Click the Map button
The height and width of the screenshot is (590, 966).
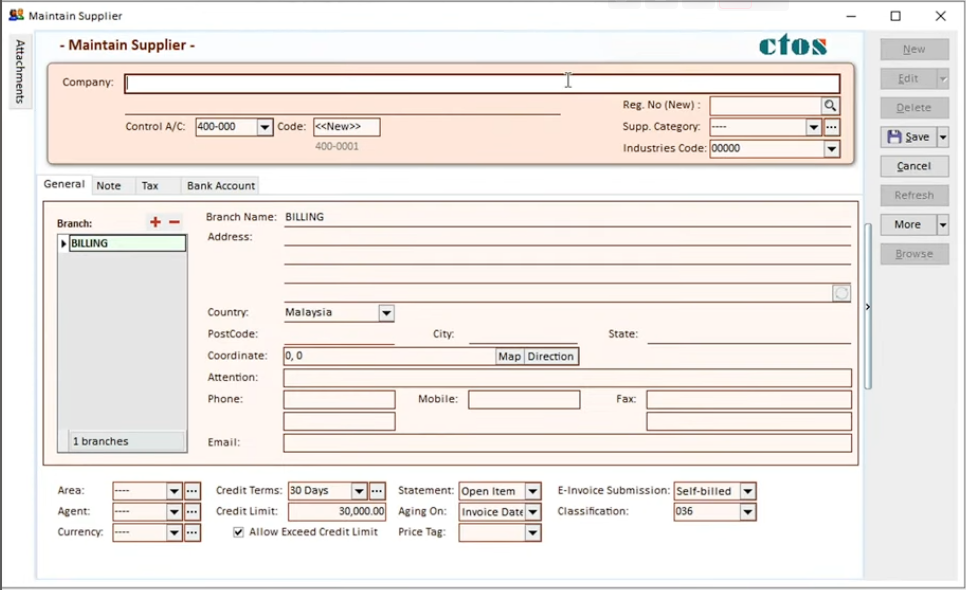click(509, 357)
